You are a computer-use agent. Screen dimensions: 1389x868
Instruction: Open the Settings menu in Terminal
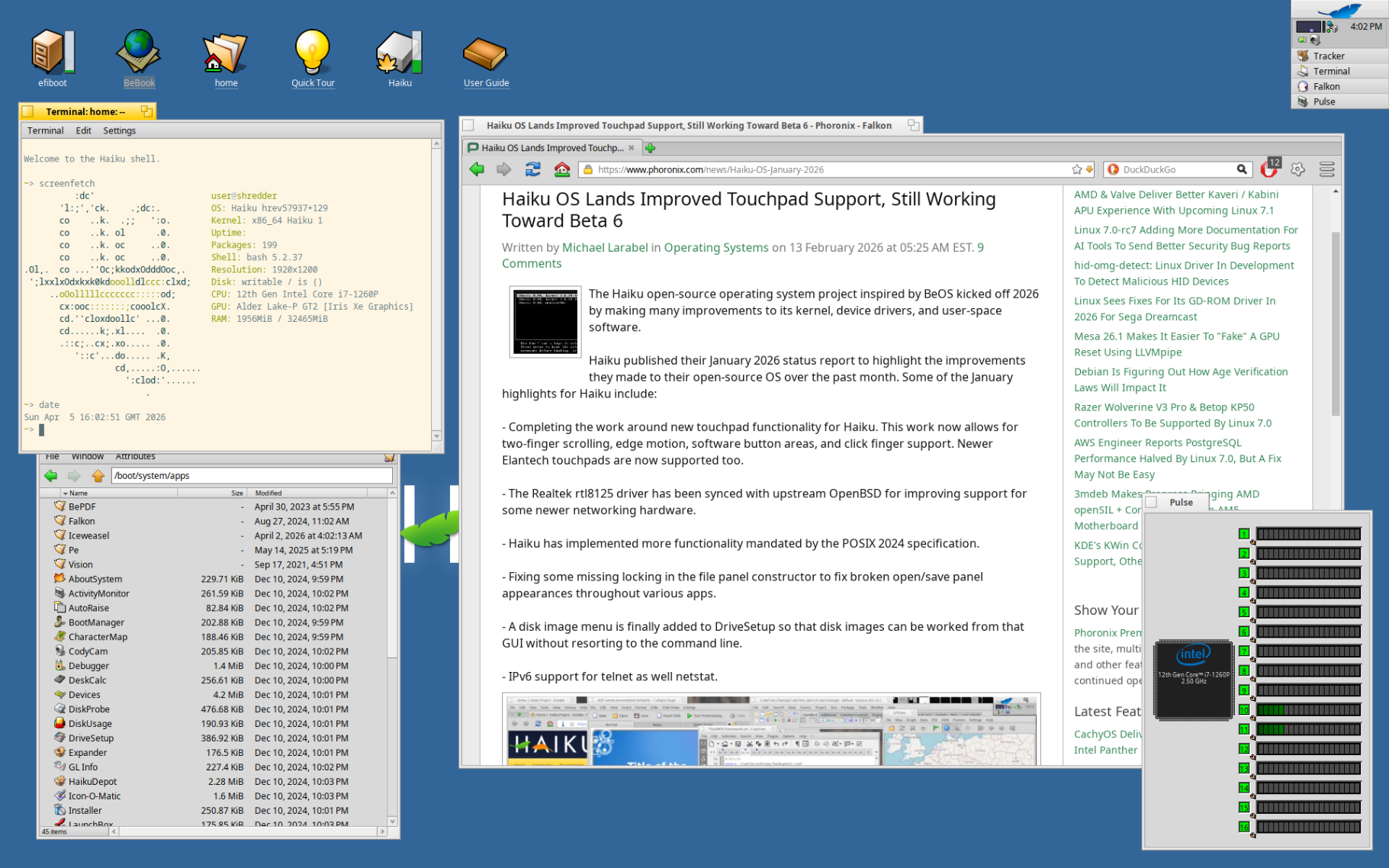119,130
